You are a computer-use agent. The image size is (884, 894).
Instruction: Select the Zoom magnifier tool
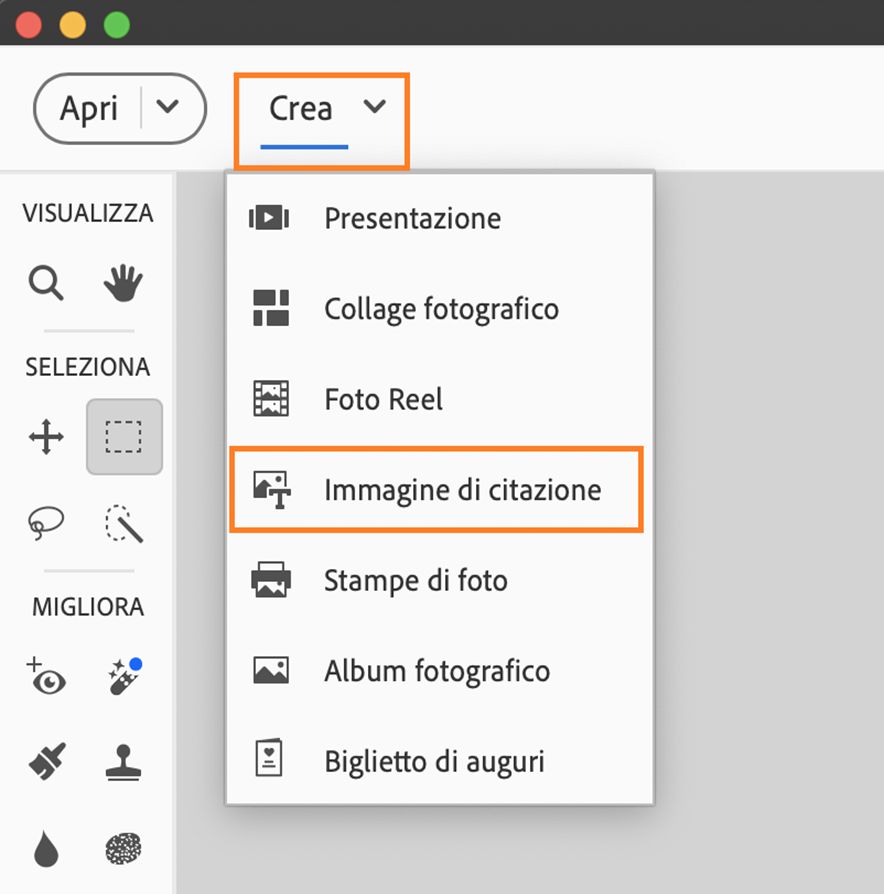click(x=46, y=284)
